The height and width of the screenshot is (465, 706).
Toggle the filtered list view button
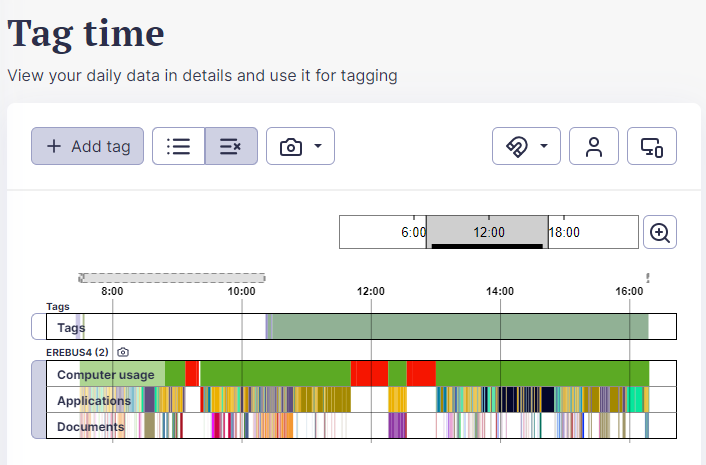pos(231,146)
